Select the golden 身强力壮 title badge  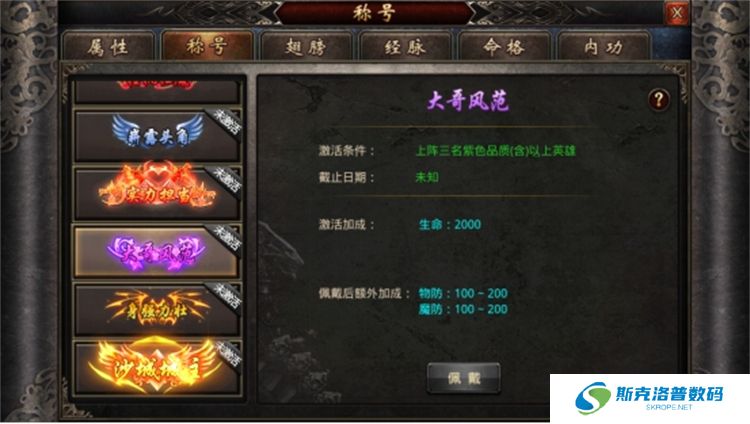tap(157, 310)
